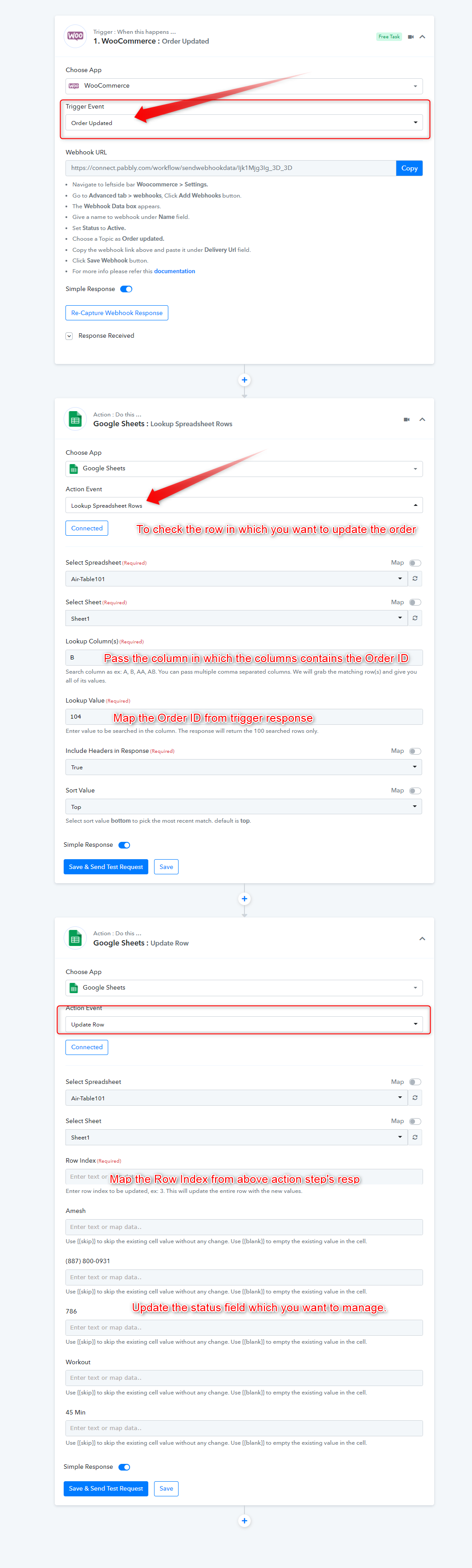The width and height of the screenshot is (472, 1568).
Task: Collapse the WooCommerce Order Updated step
Action: 422,37
